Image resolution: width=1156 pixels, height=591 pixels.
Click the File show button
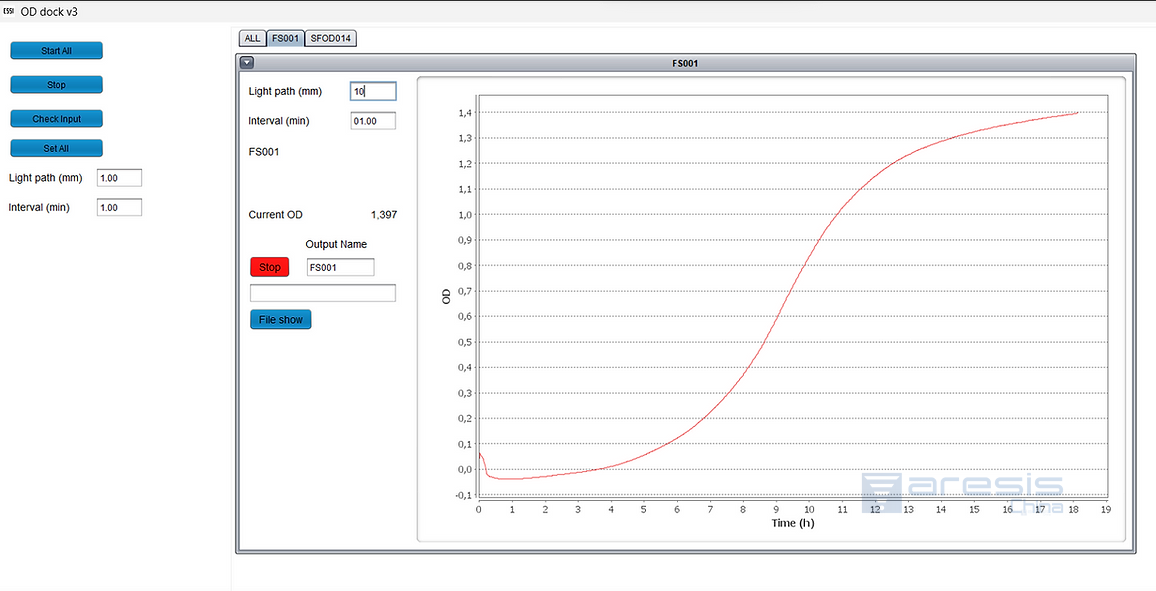click(x=281, y=320)
